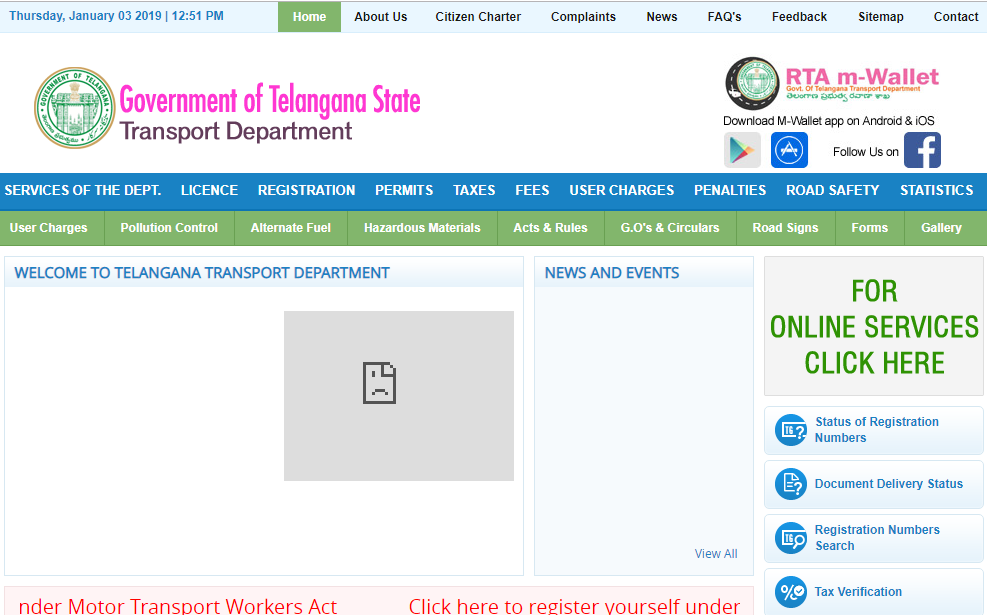Screen dimensions: 987x615
Task: Click the Registration Numbers Search icon
Action: (x=790, y=537)
